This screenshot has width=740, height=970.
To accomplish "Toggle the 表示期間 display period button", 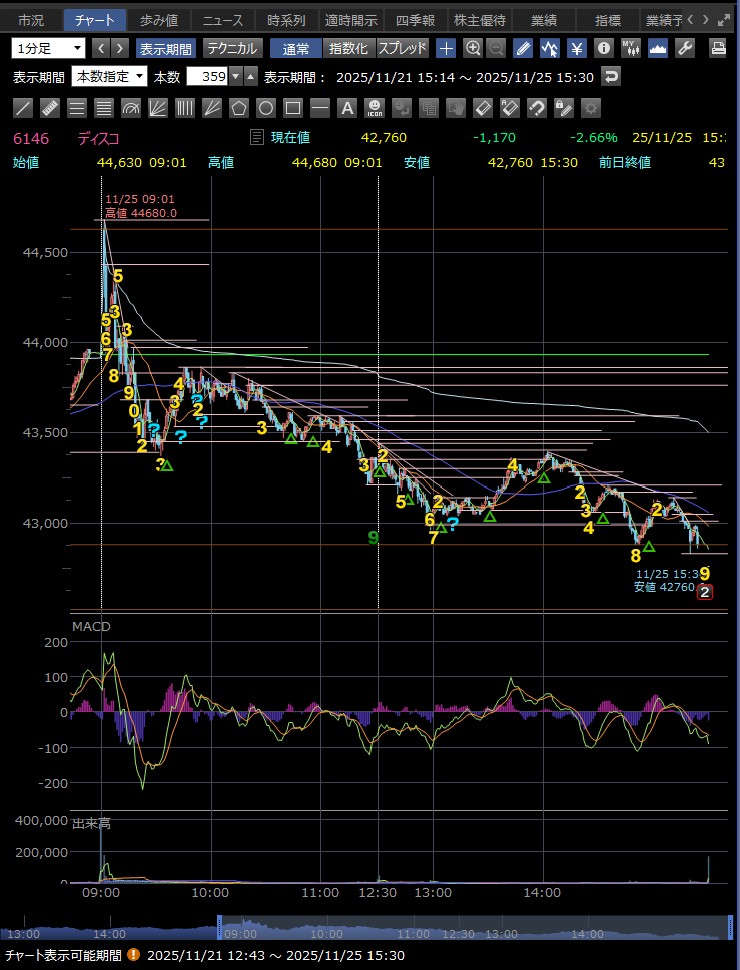I will pyautogui.click(x=166, y=48).
